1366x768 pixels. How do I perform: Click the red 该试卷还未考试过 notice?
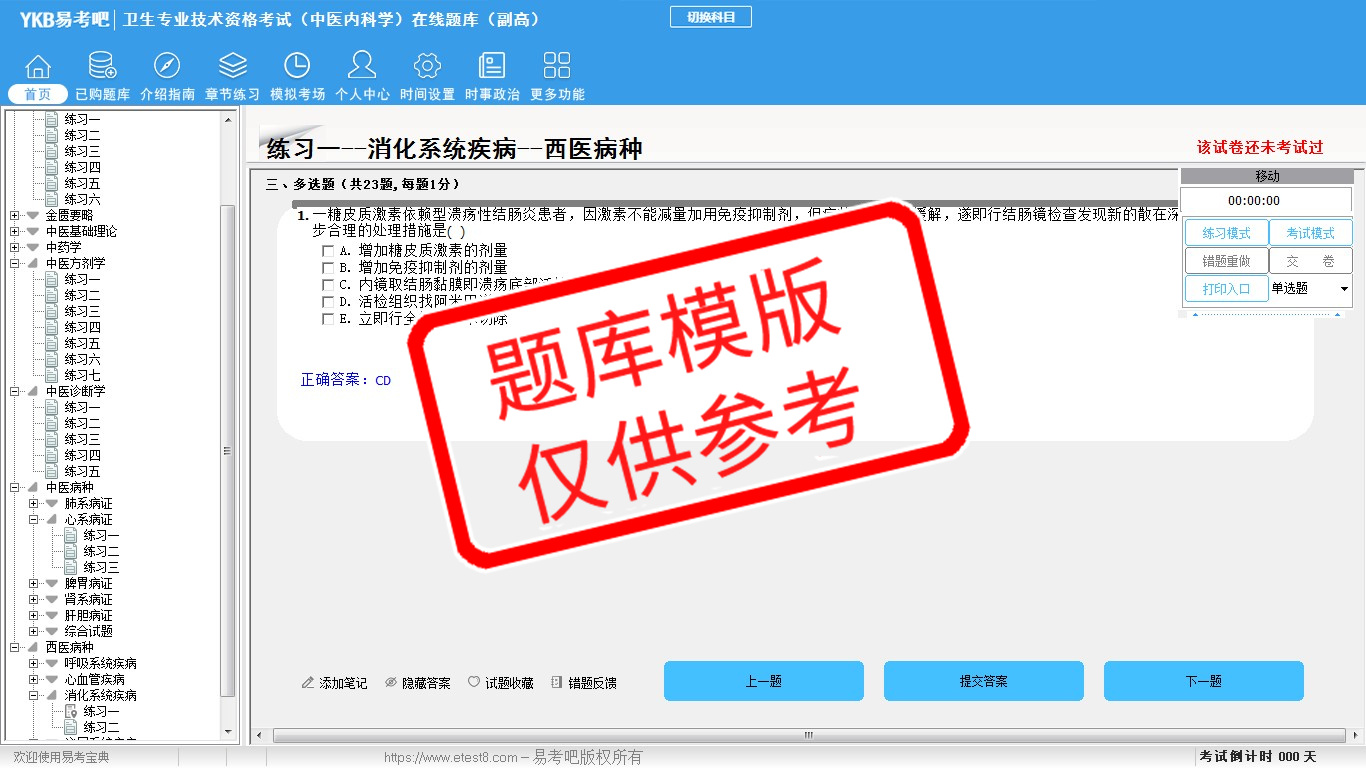tap(1260, 147)
